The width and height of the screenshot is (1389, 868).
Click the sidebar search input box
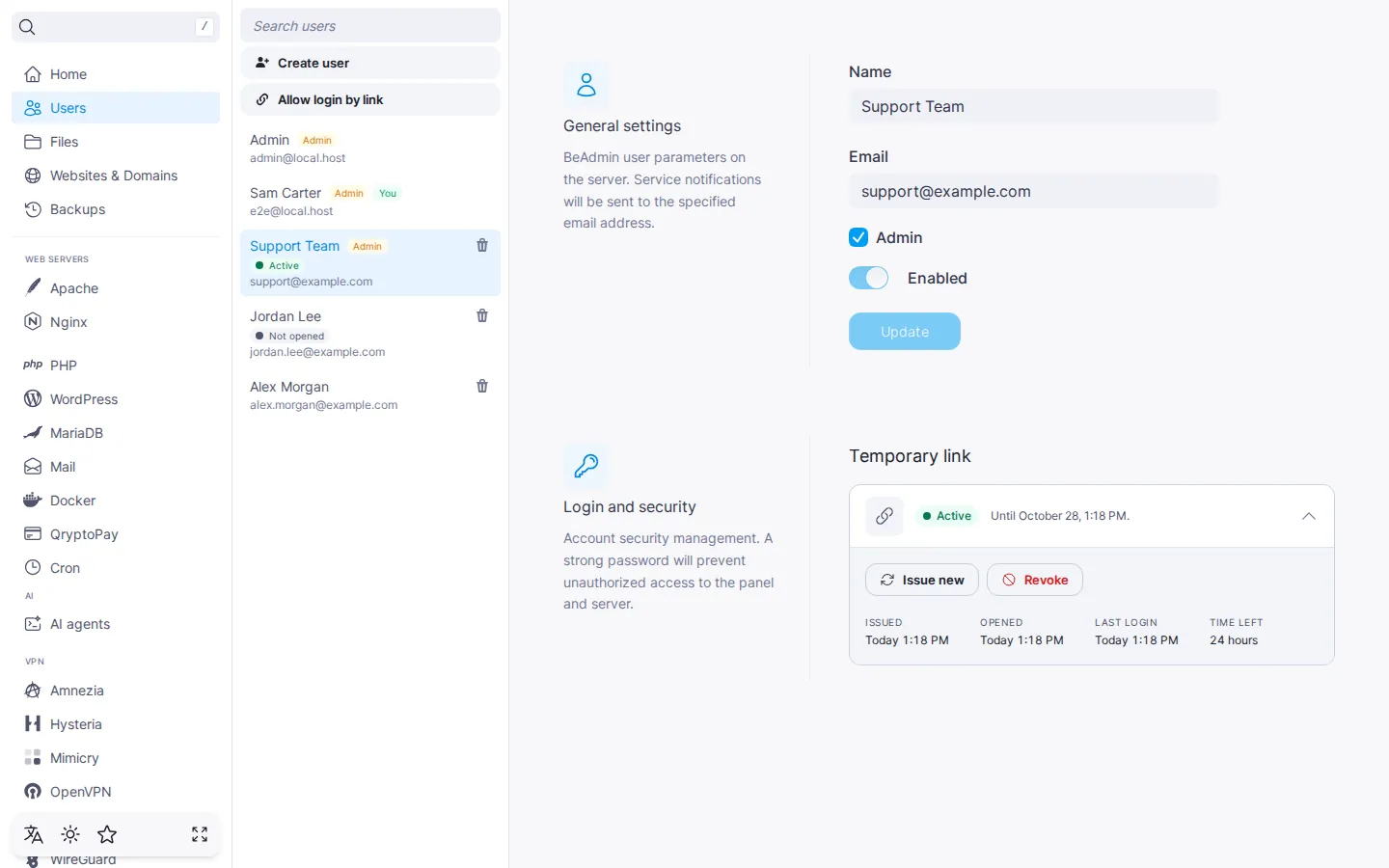[x=116, y=27]
